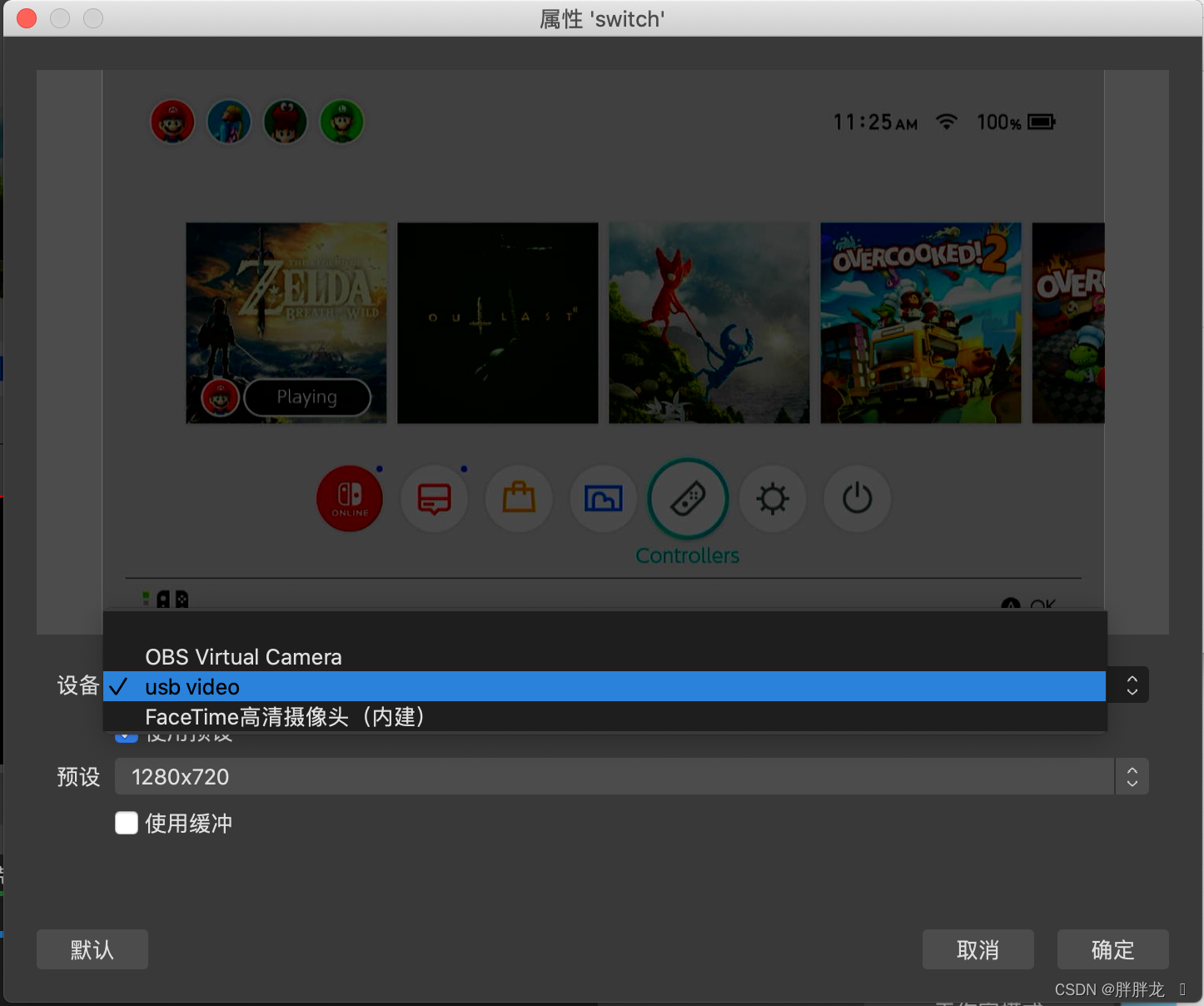Click the Controllers label text

(x=688, y=555)
